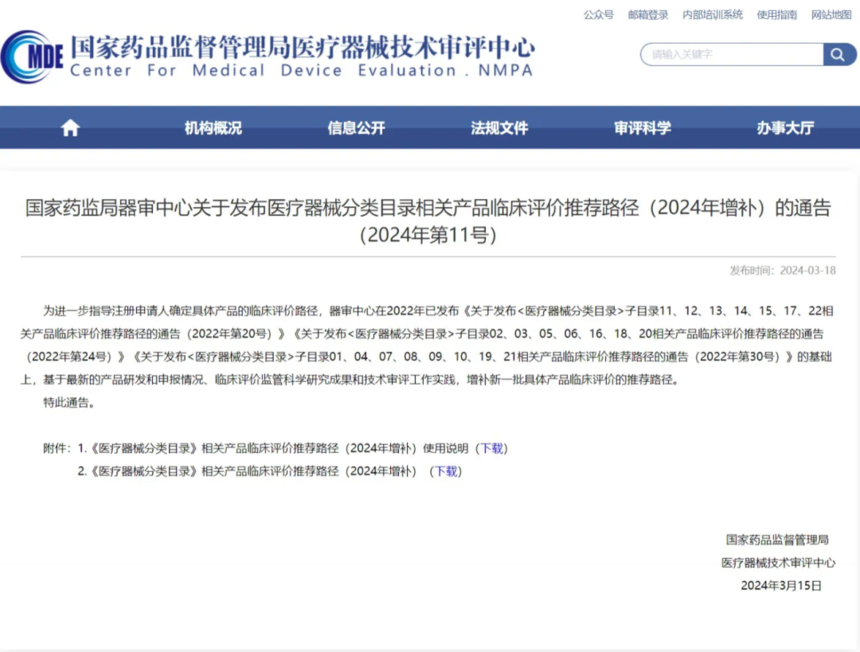Image resolution: width=860 pixels, height=652 pixels.
Task: Open the 邮箱登录 link
Action: tap(648, 15)
